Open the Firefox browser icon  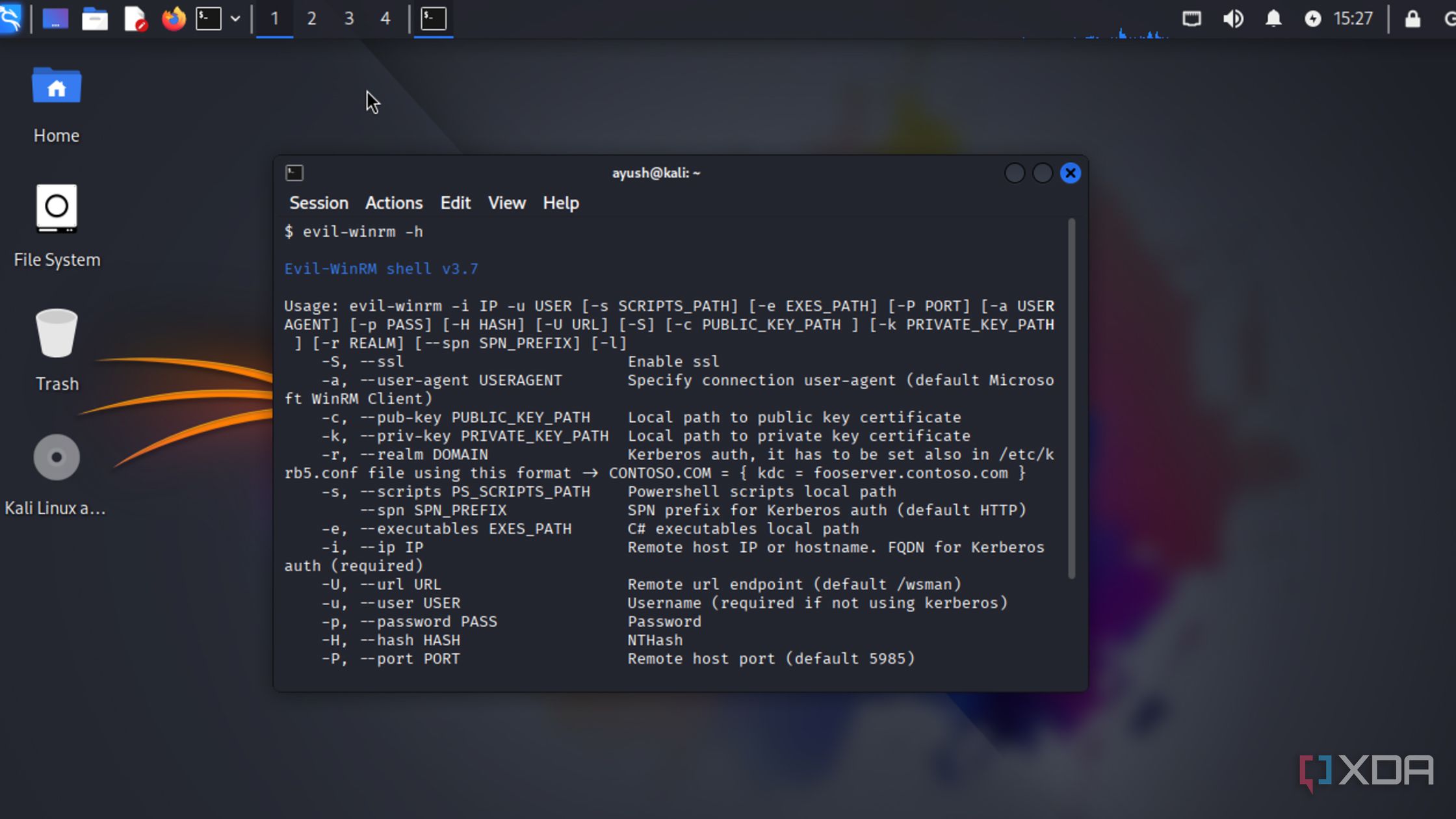174,19
